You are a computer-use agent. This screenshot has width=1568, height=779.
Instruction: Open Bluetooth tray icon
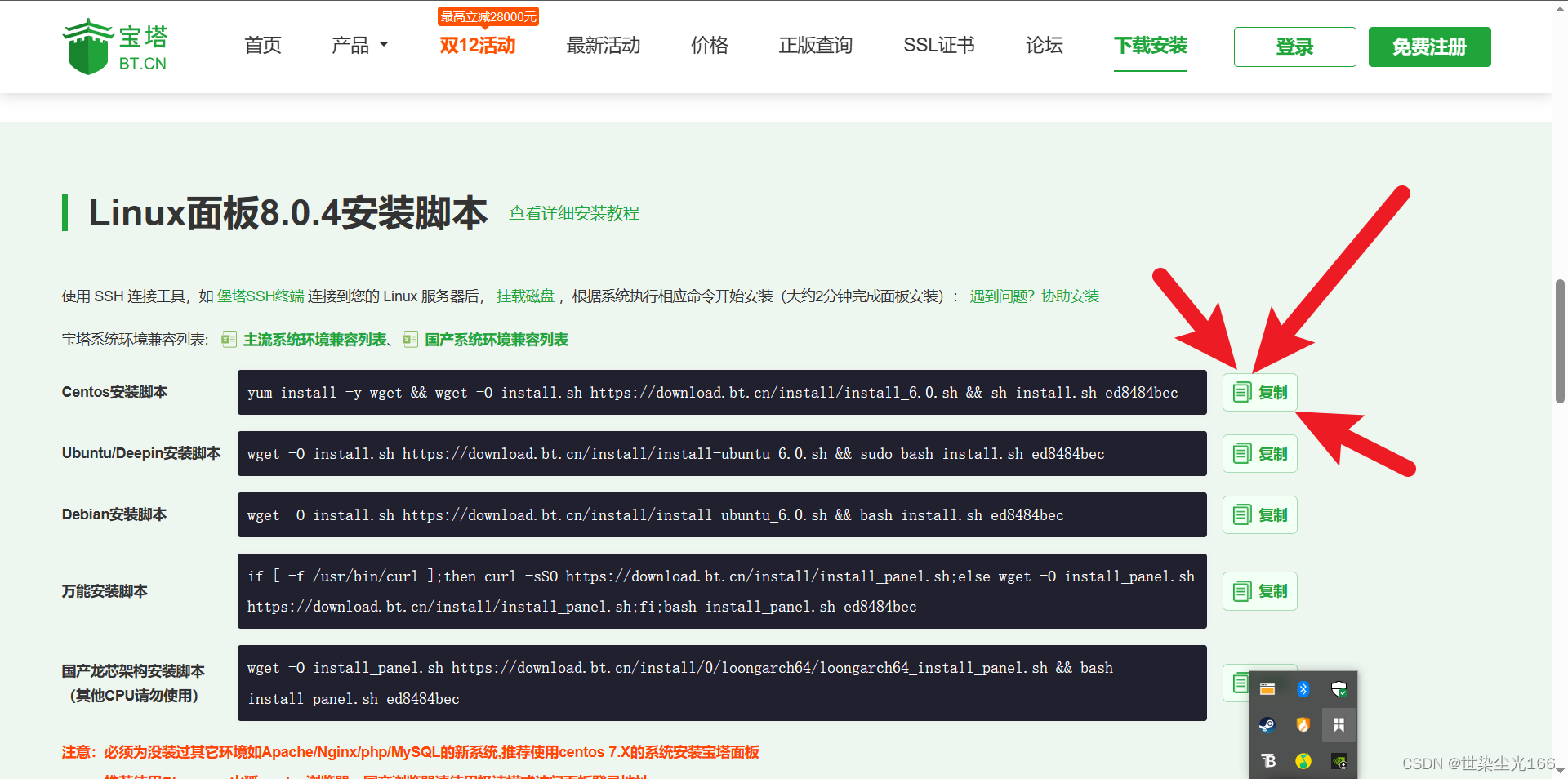(x=1303, y=689)
